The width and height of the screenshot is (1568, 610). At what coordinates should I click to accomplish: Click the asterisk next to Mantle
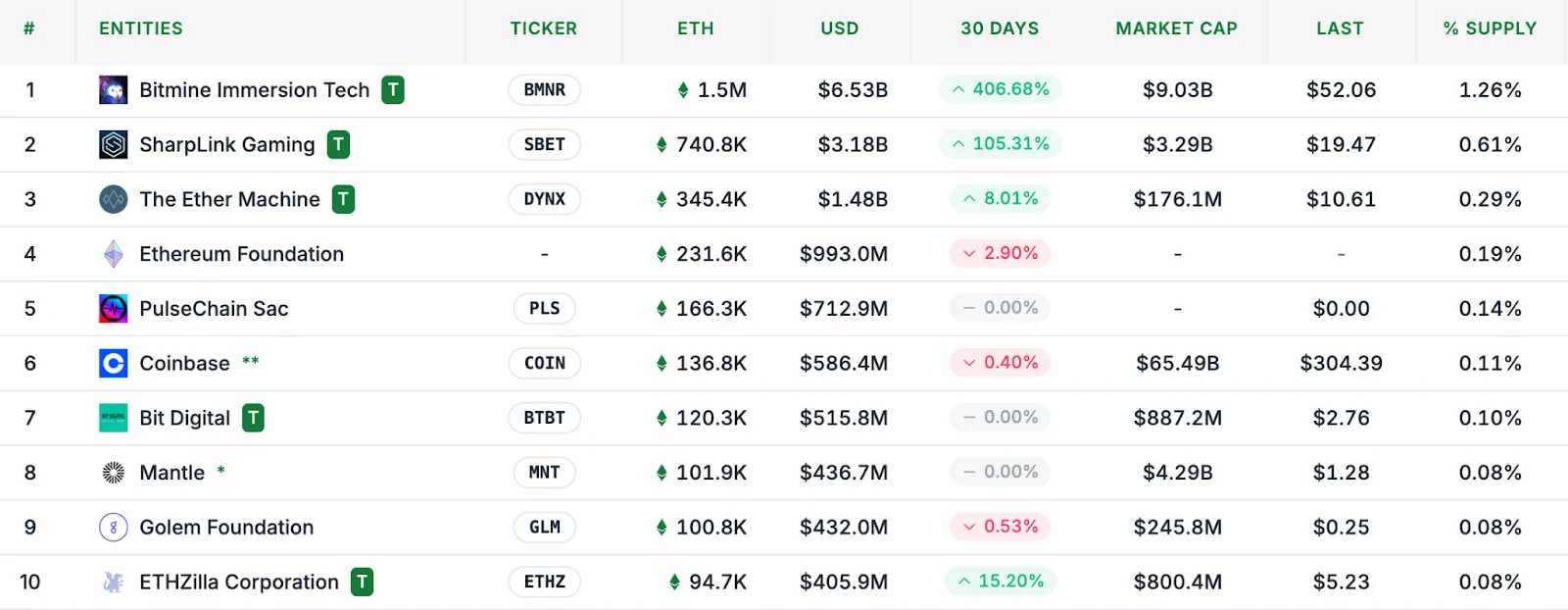pos(220,470)
